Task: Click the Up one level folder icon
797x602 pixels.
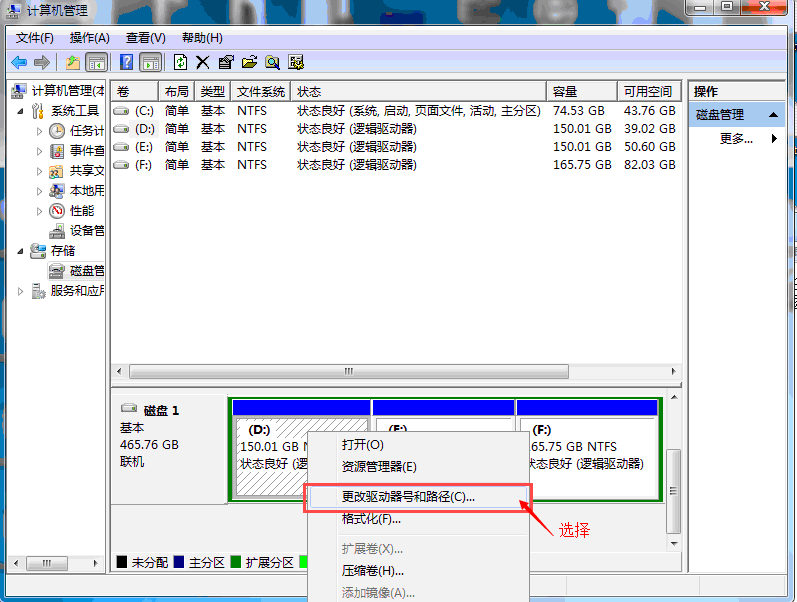Action: [73, 63]
